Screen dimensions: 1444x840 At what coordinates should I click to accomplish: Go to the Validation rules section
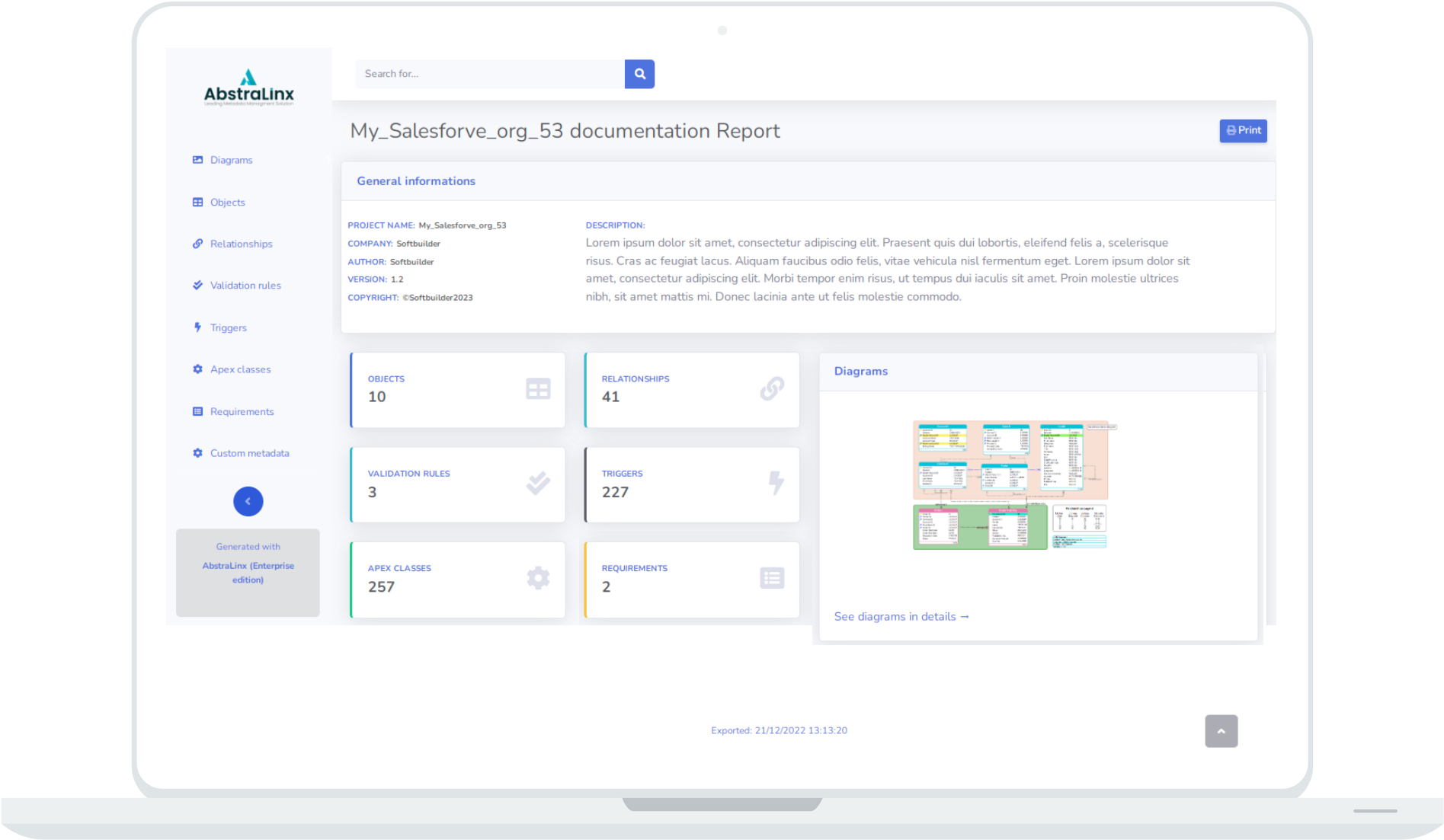tap(245, 286)
